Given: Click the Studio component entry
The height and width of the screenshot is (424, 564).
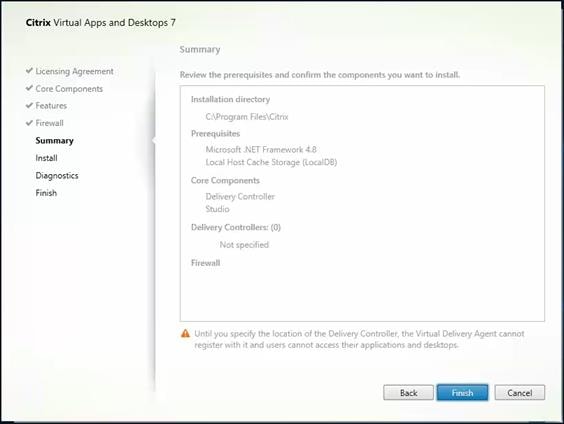Looking at the screenshot, I should [x=217, y=209].
